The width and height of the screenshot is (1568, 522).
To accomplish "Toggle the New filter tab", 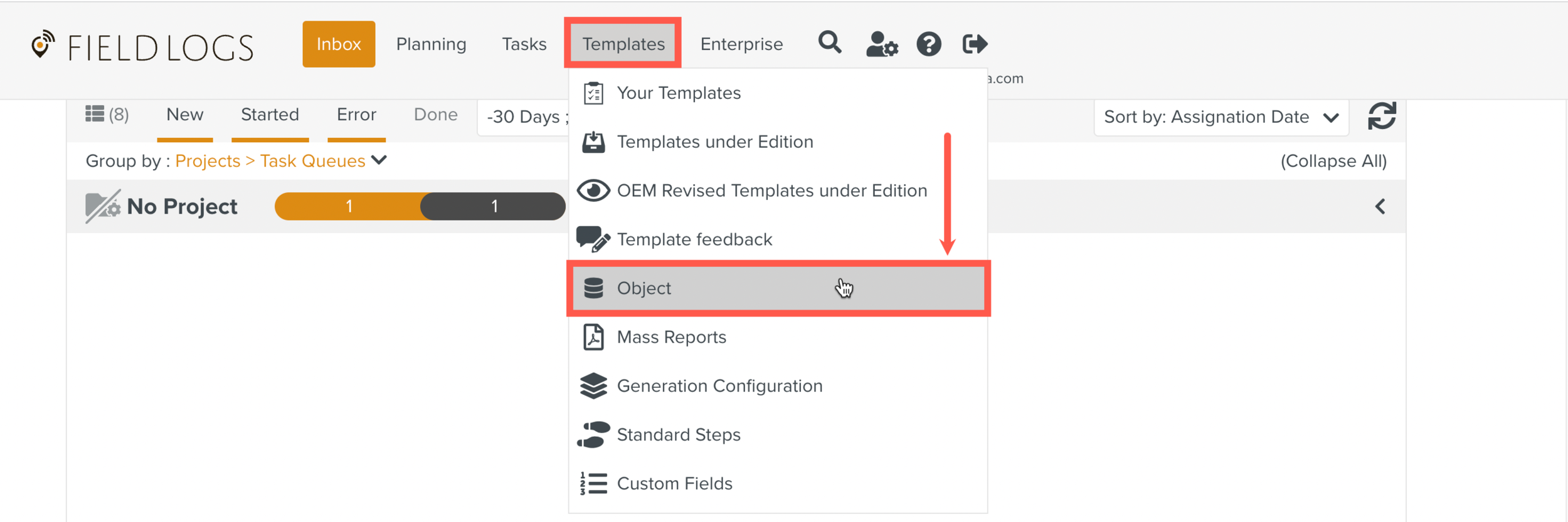I will (184, 114).
